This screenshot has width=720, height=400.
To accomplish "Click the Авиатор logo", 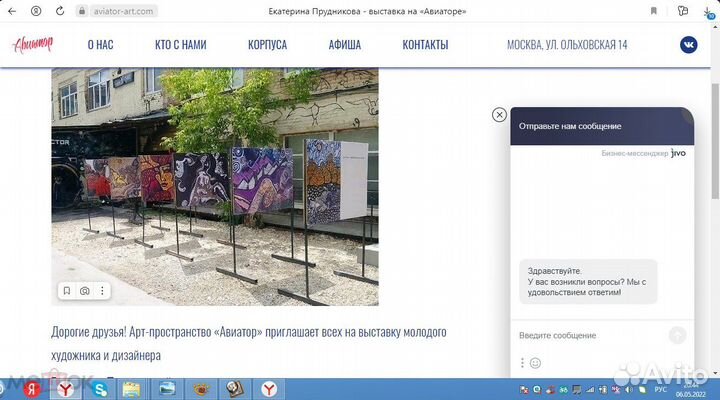I will [x=36, y=45].
